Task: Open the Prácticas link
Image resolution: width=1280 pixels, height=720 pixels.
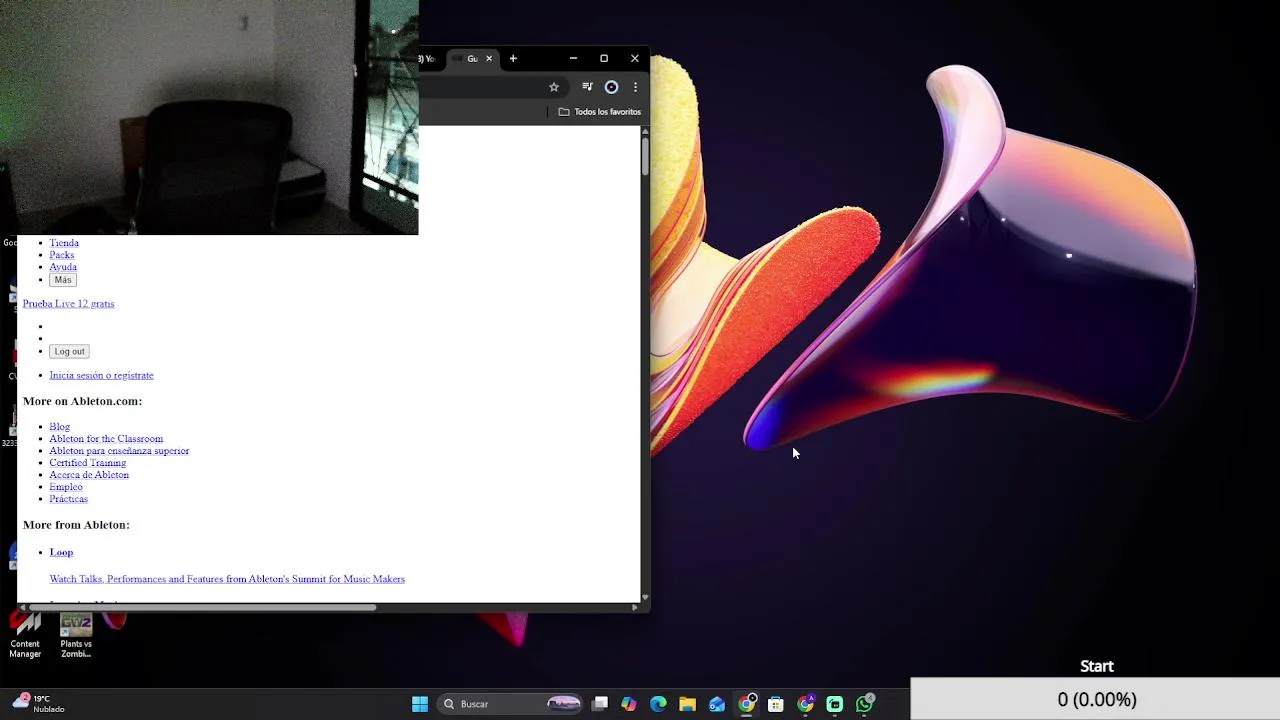Action: pos(69,499)
